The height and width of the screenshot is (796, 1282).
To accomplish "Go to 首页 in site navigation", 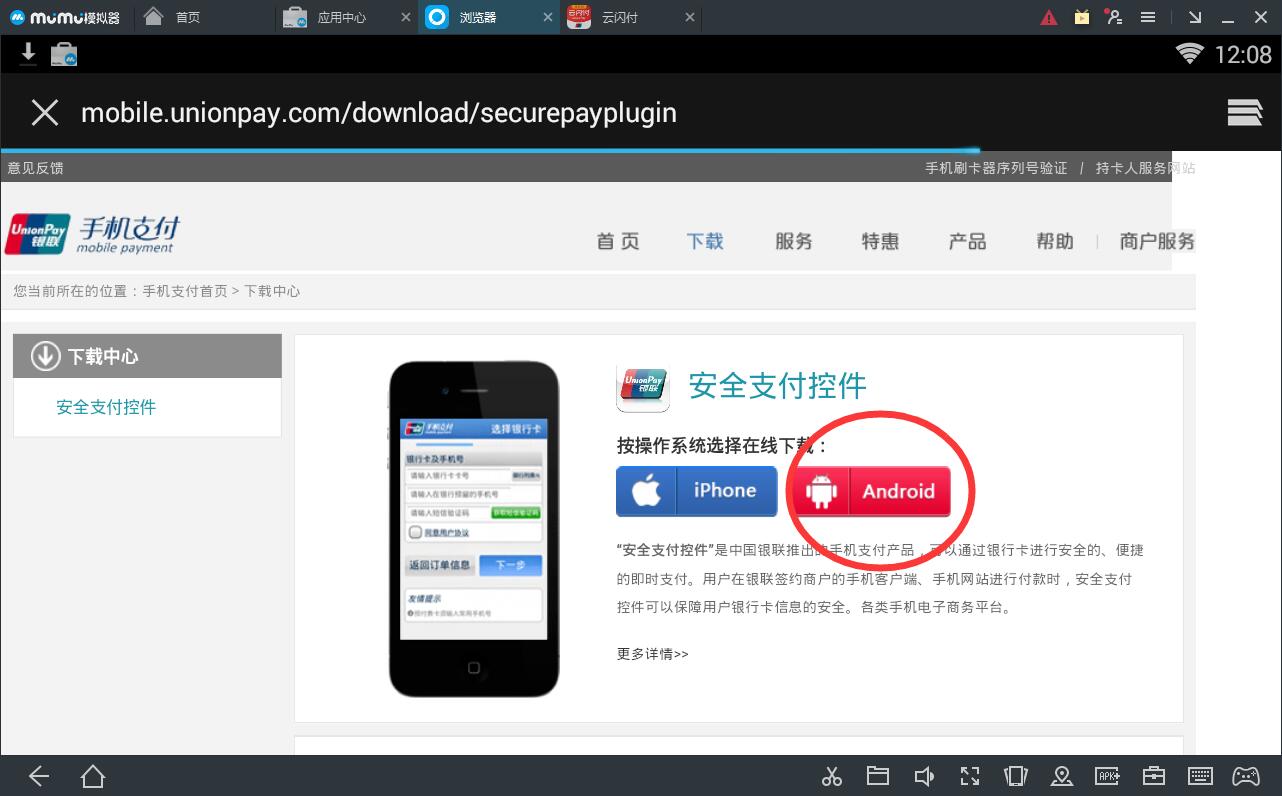I will tap(618, 241).
